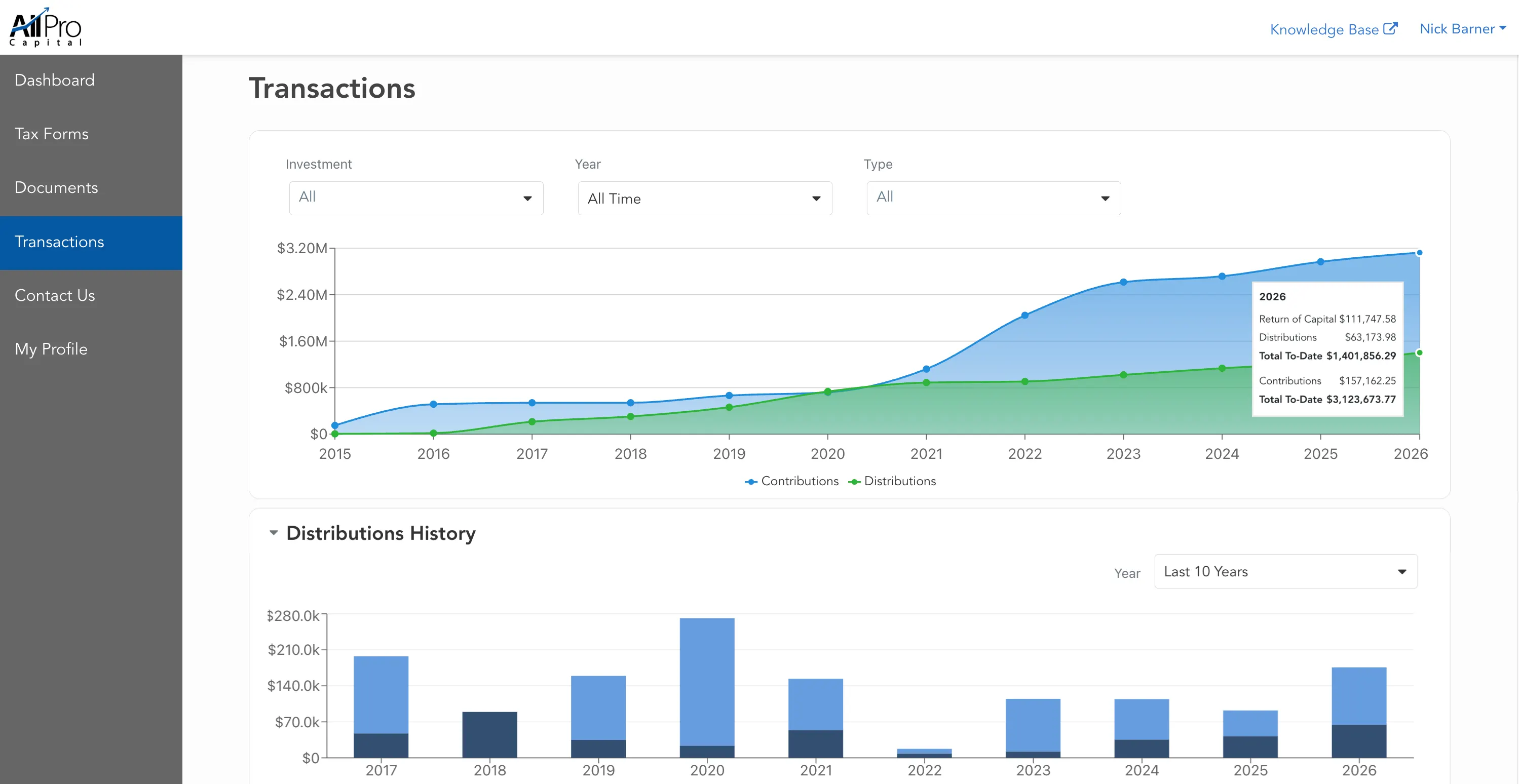Image resolution: width=1519 pixels, height=784 pixels.
Task: Click the 2026 bar in Distributions History
Action: click(1358, 712)
